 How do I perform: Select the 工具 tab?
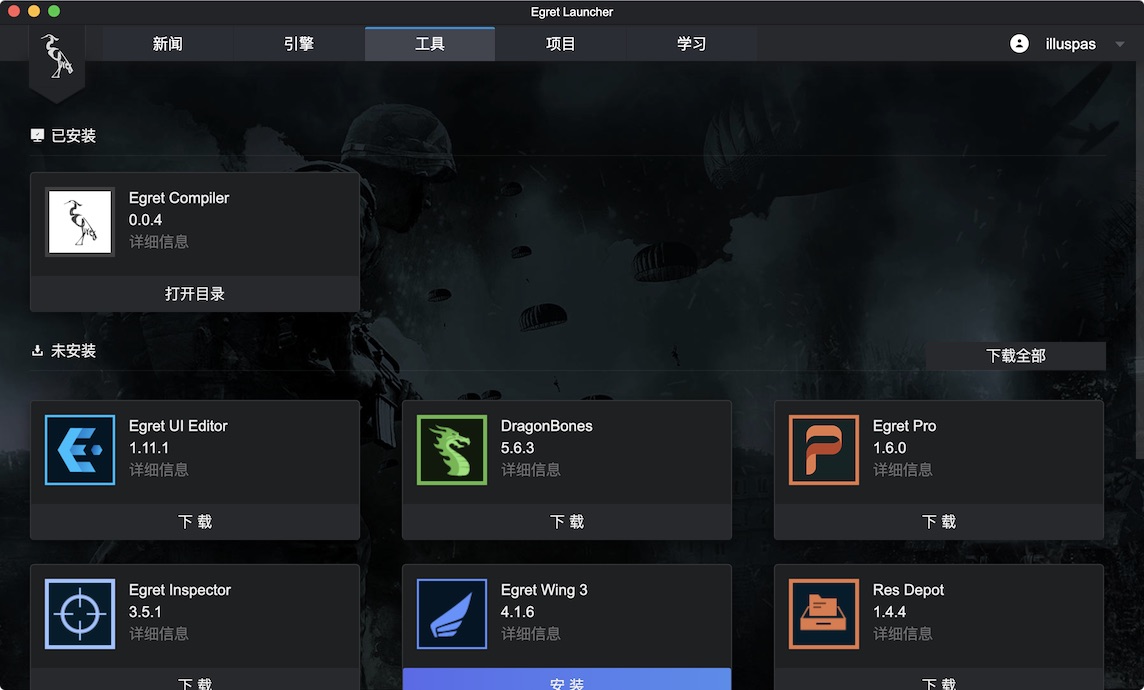[x=430, y=44]
